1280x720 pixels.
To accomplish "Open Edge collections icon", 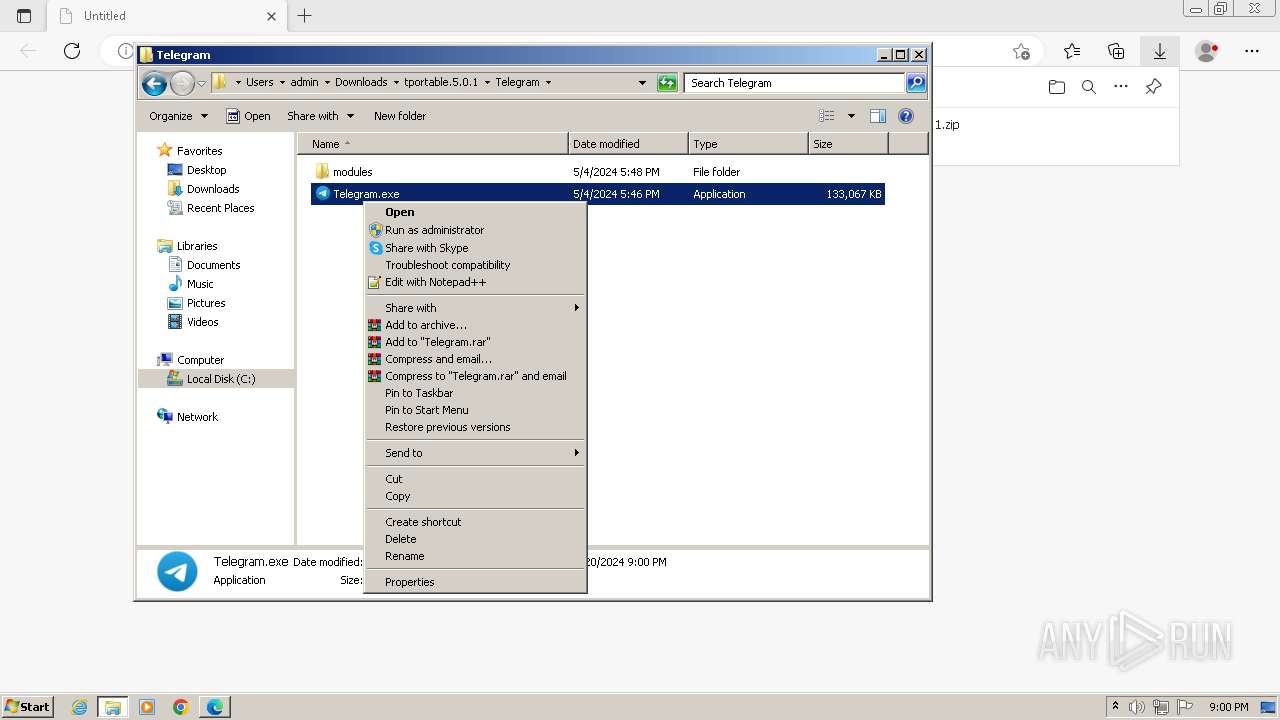I will pos(1116,51).
